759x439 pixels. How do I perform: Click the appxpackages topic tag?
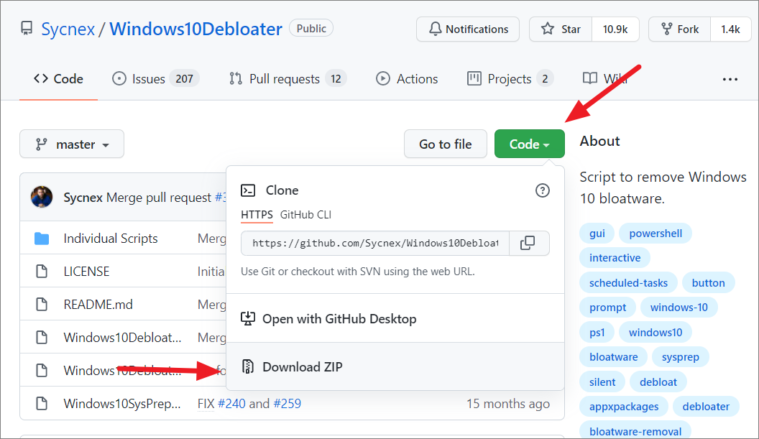[624, 407]
